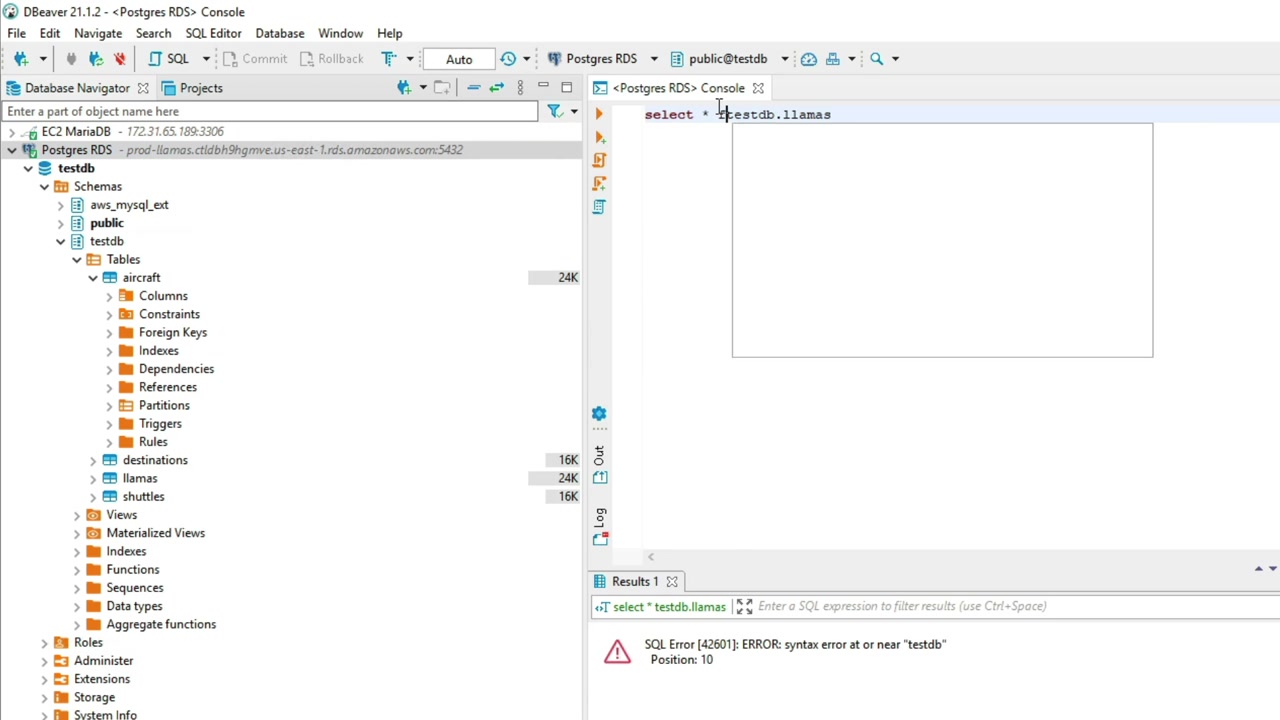Open the Database menu
The image size is (1280, 720).
(x=280, y=33)
